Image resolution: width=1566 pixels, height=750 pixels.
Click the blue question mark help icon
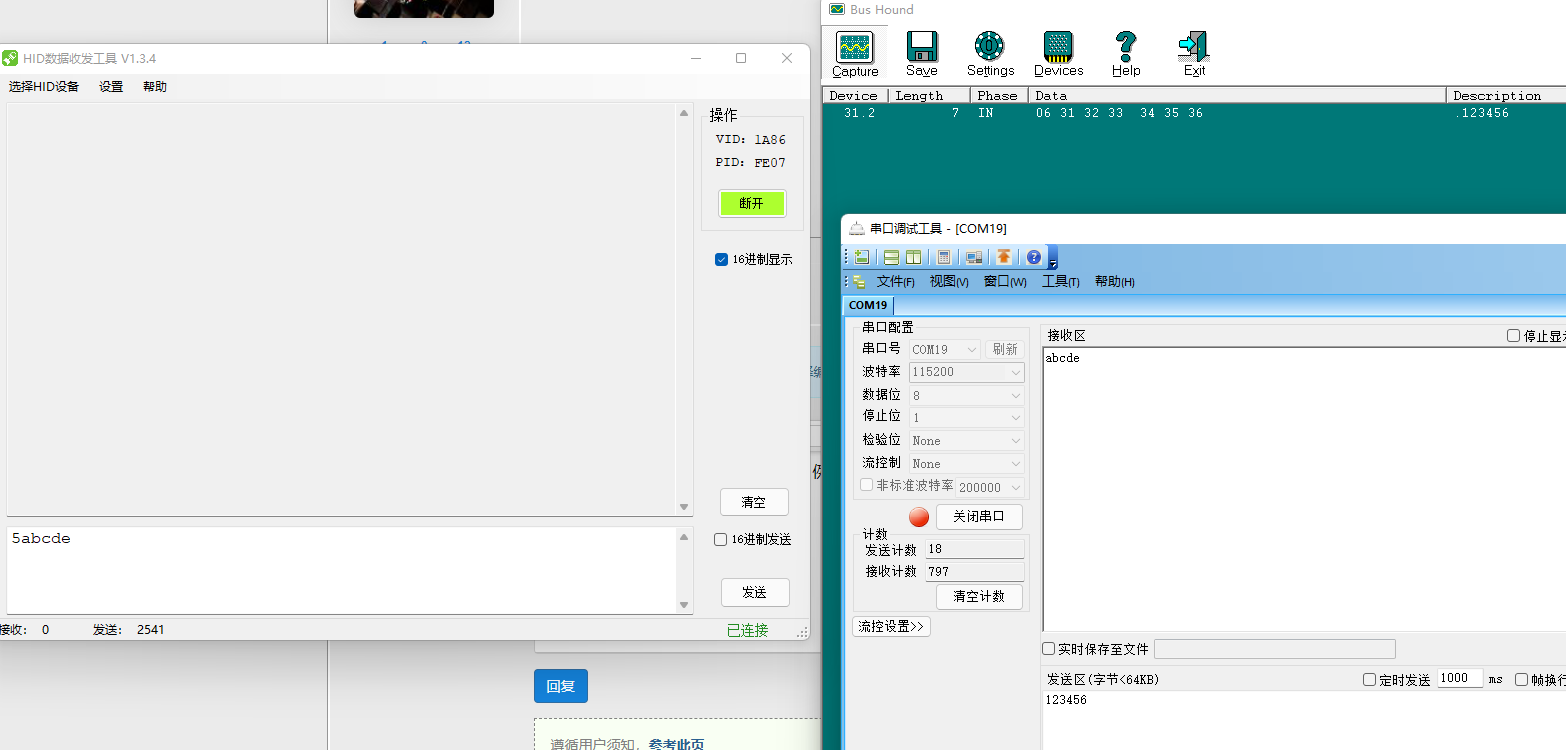[1034, 257]
